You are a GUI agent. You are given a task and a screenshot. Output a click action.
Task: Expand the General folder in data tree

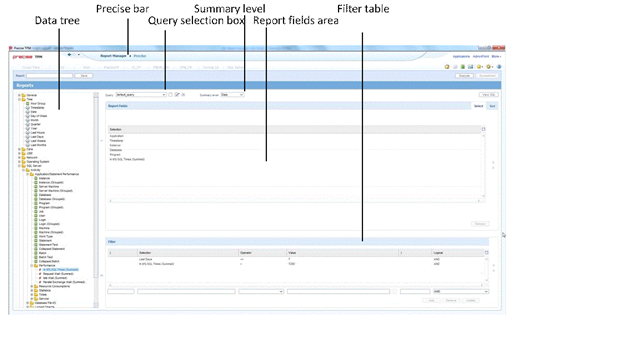tap(19, 95)
